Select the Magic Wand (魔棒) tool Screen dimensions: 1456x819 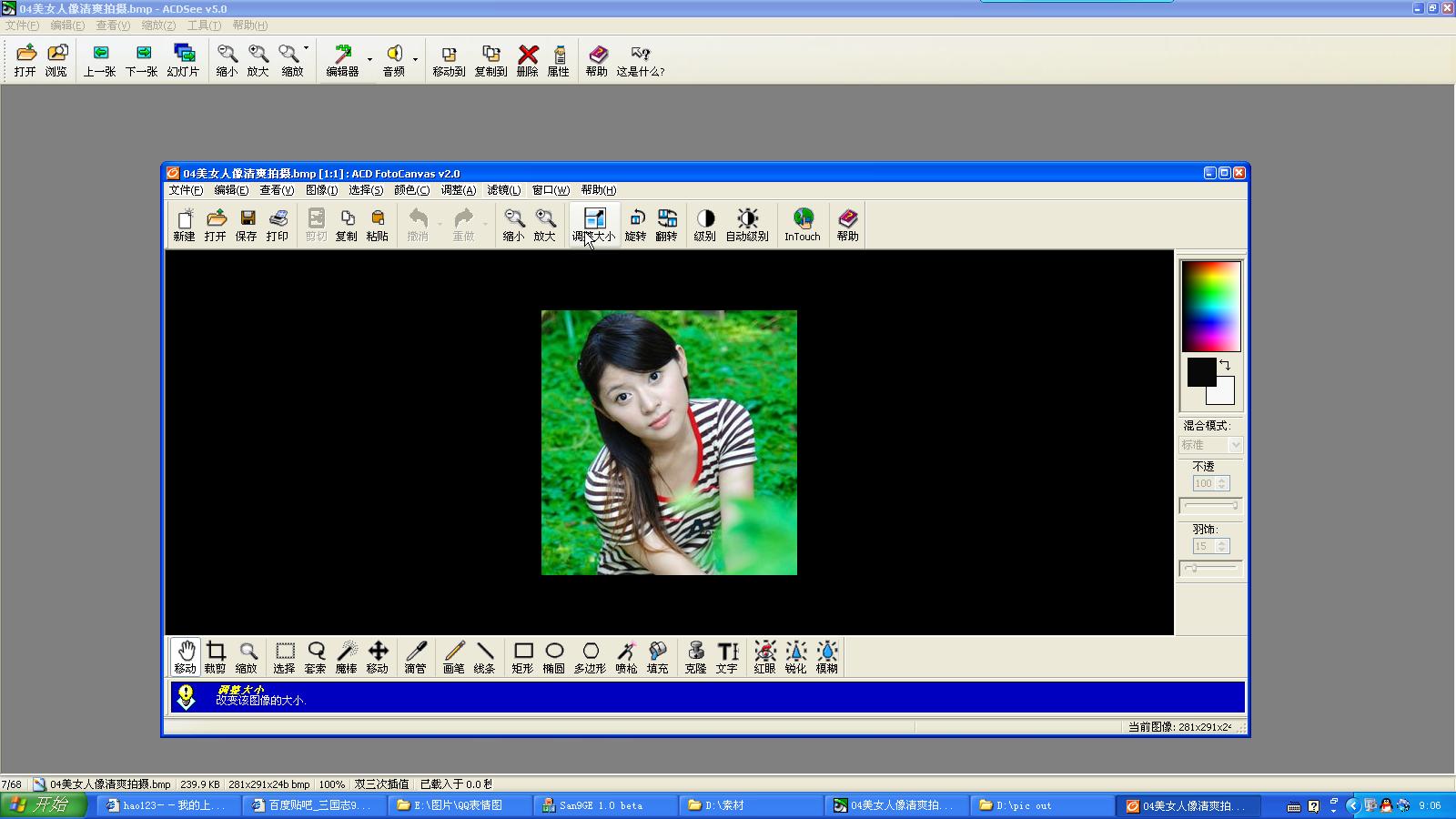[347, 656]
